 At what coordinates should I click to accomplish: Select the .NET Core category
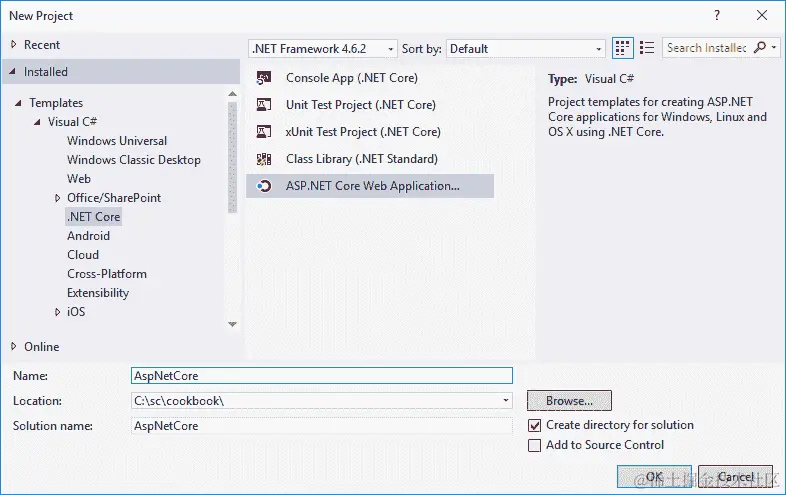[x=94, y=217]
